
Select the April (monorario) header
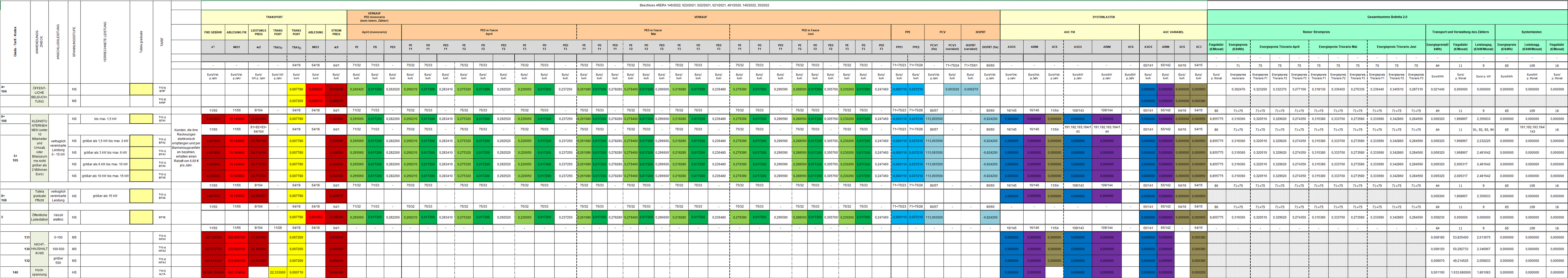click(x=374, y=32)
